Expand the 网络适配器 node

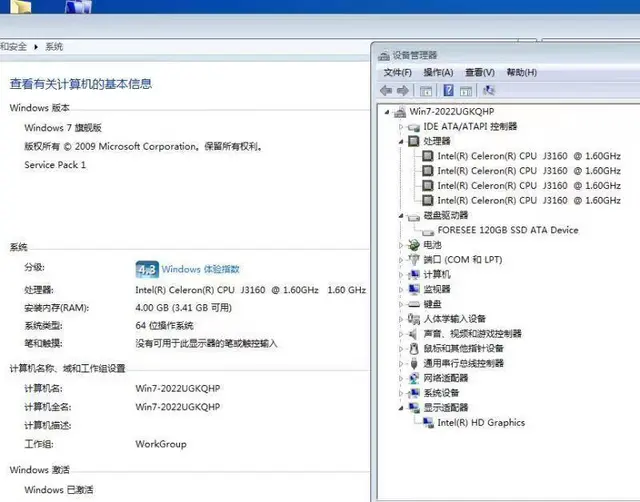[401, 378]
